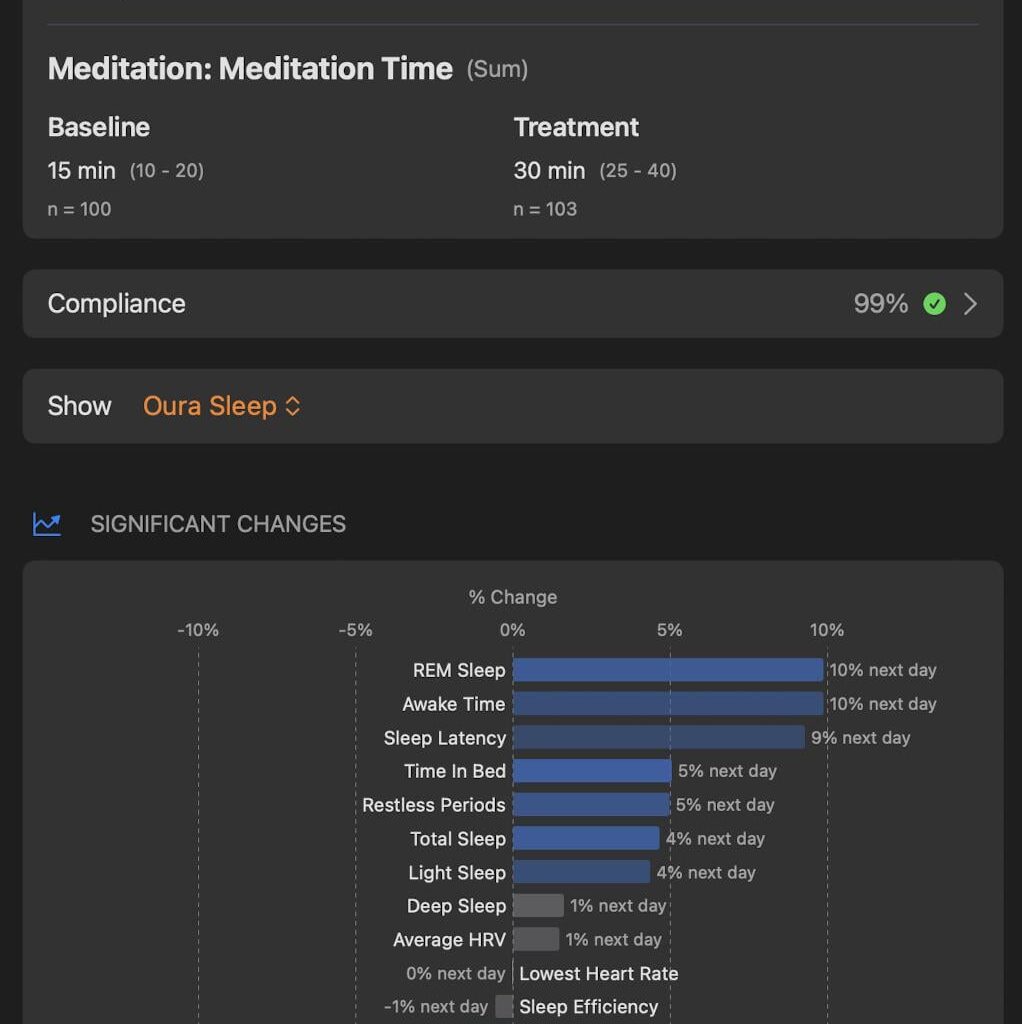Open the Meditation Time summary header
Viewport: 1022px width, 1024px height.
250,68
